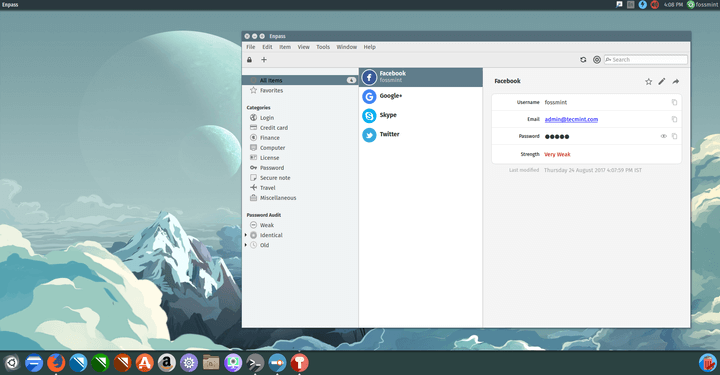Click the Google+ logo icon
This screenshot has height=375, width=720.
coord(369,96)
